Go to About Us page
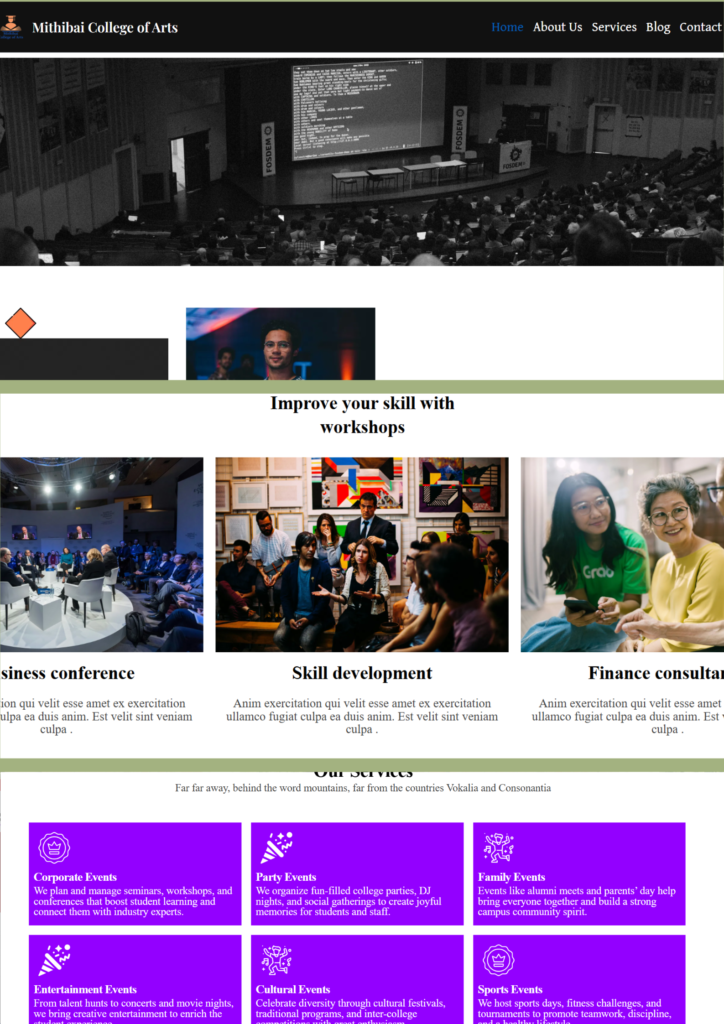 [558, 27]
